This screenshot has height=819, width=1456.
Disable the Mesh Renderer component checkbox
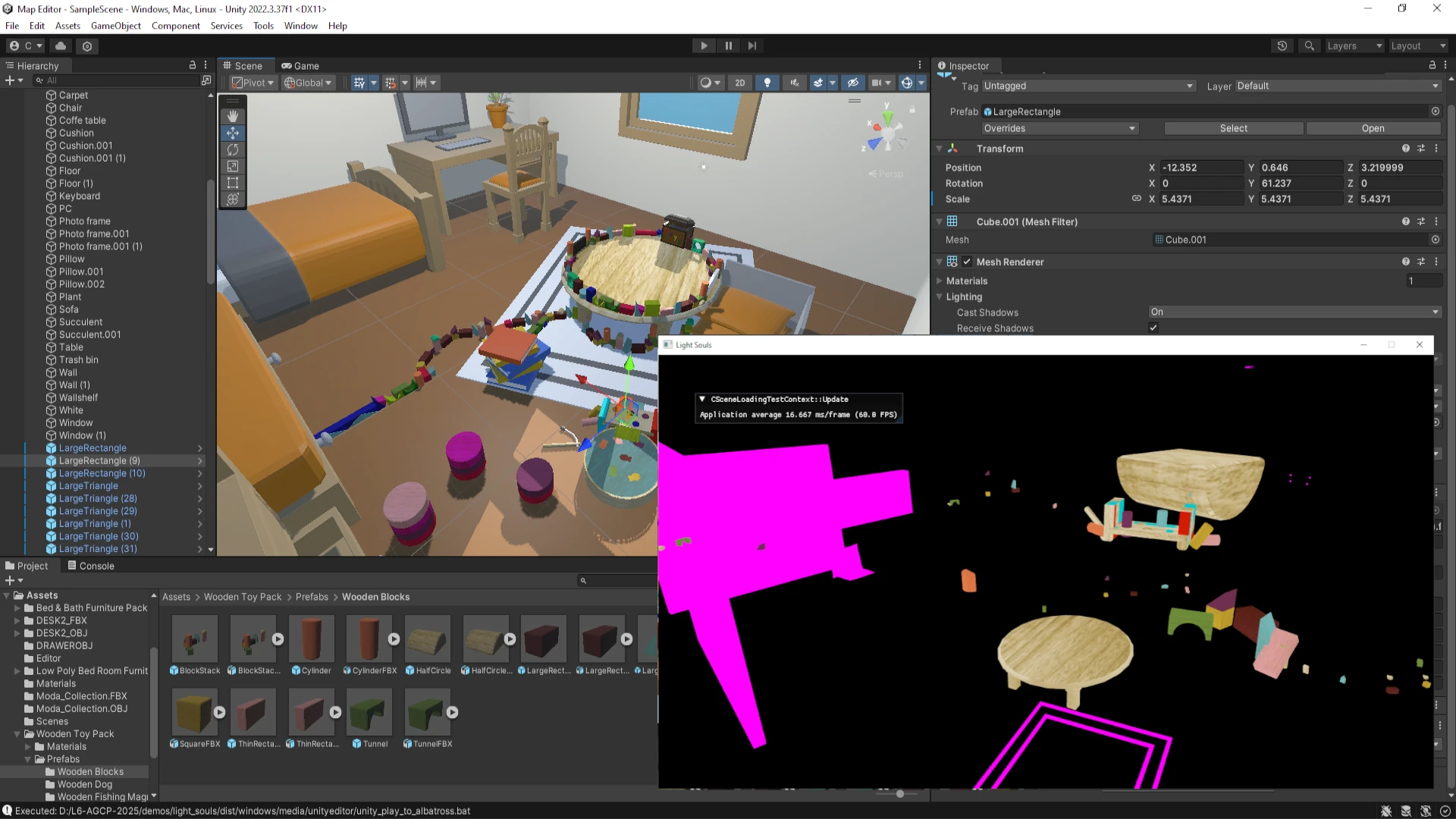point(968,262)
